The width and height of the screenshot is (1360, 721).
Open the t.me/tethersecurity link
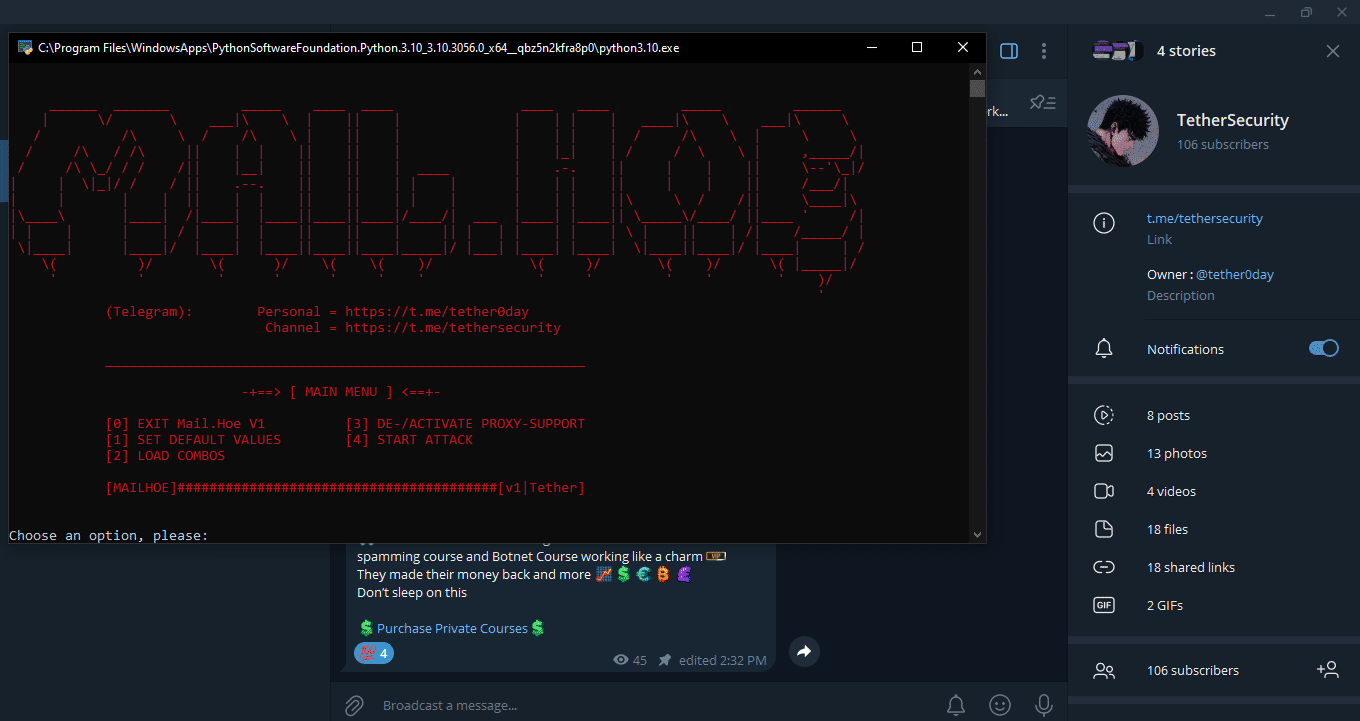tap(1204, 218)
